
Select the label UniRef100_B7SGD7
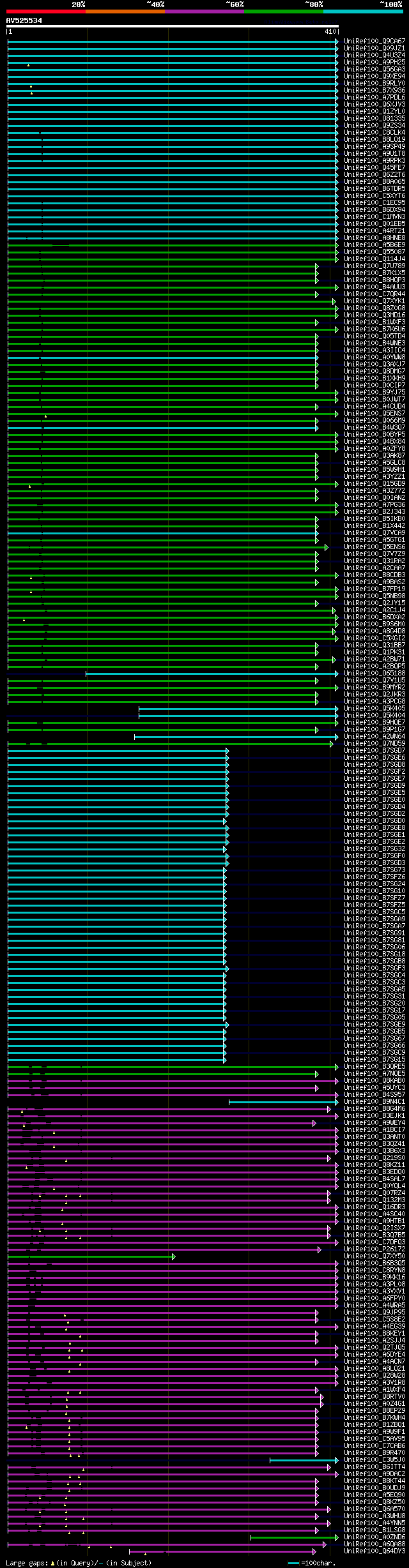point(374,750)
